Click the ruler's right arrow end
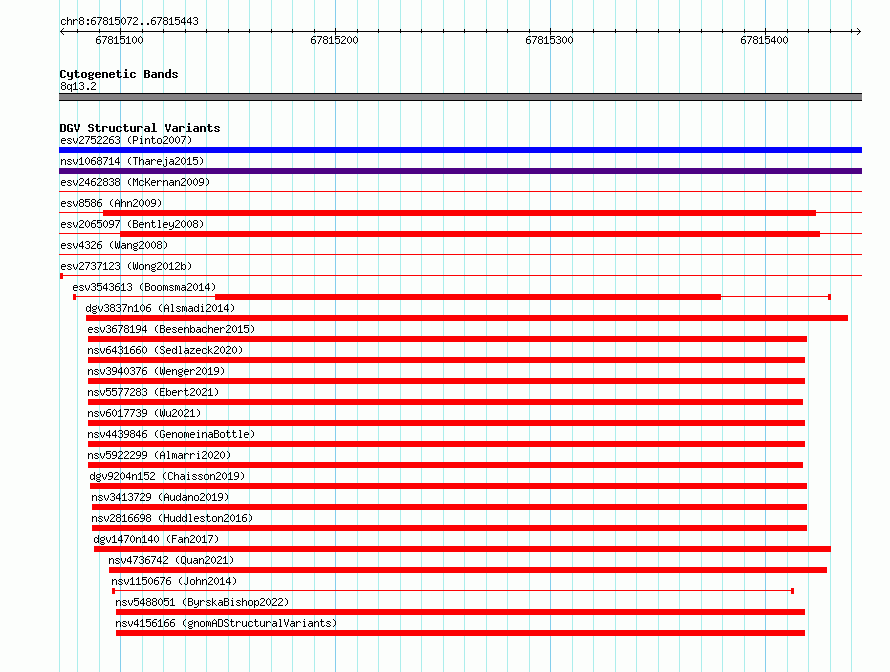 [858, 31]
